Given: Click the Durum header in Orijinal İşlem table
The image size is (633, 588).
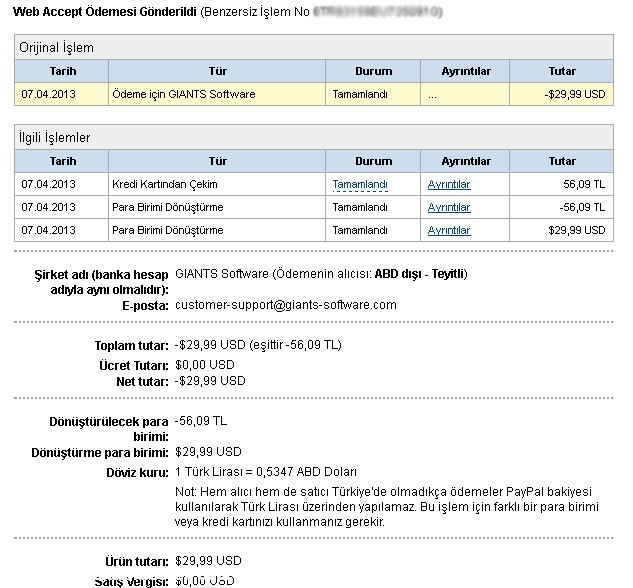Looking at the screenshot, I should [373, 71].
